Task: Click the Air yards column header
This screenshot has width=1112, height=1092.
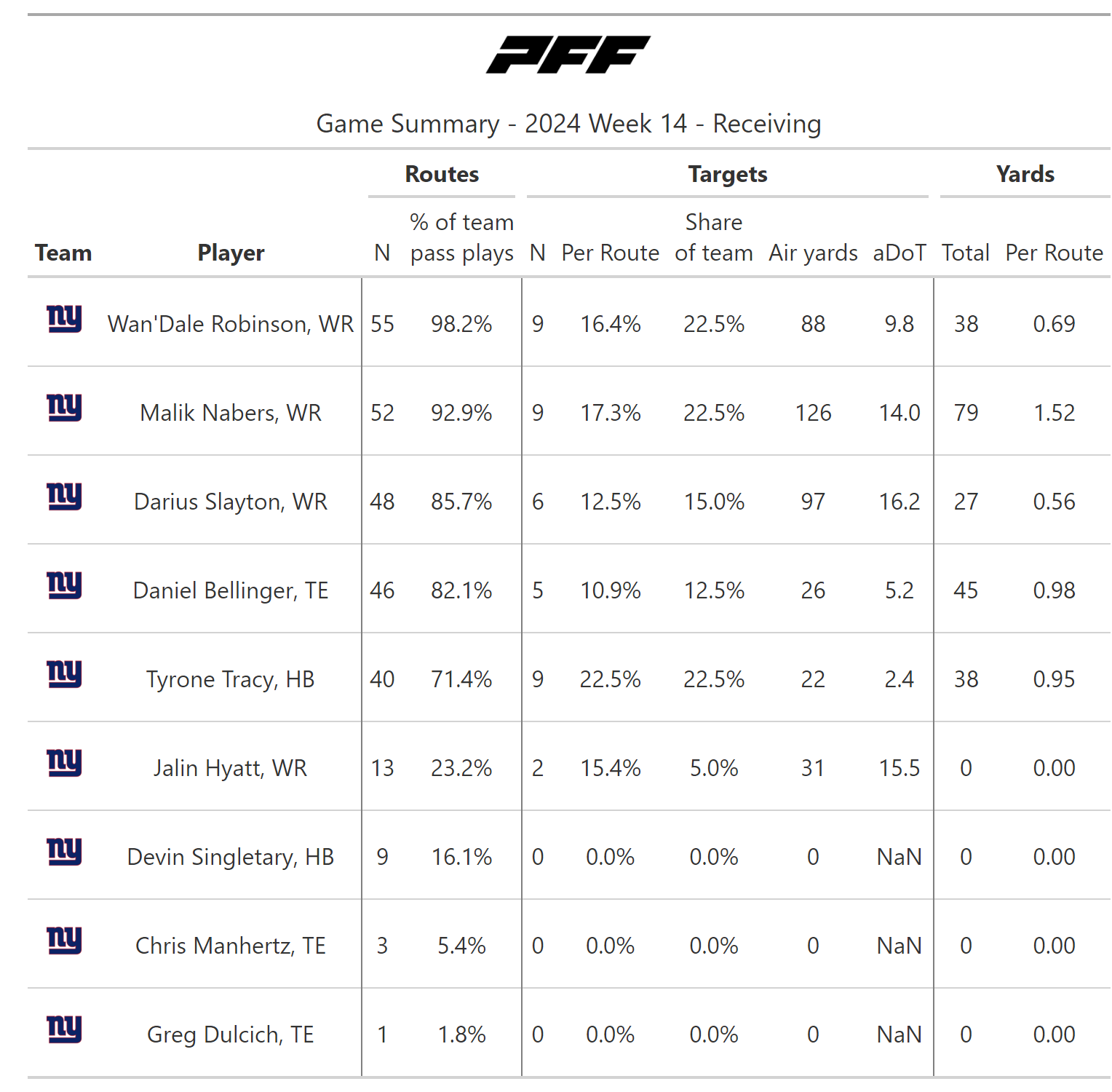Action: click(813, 253)
